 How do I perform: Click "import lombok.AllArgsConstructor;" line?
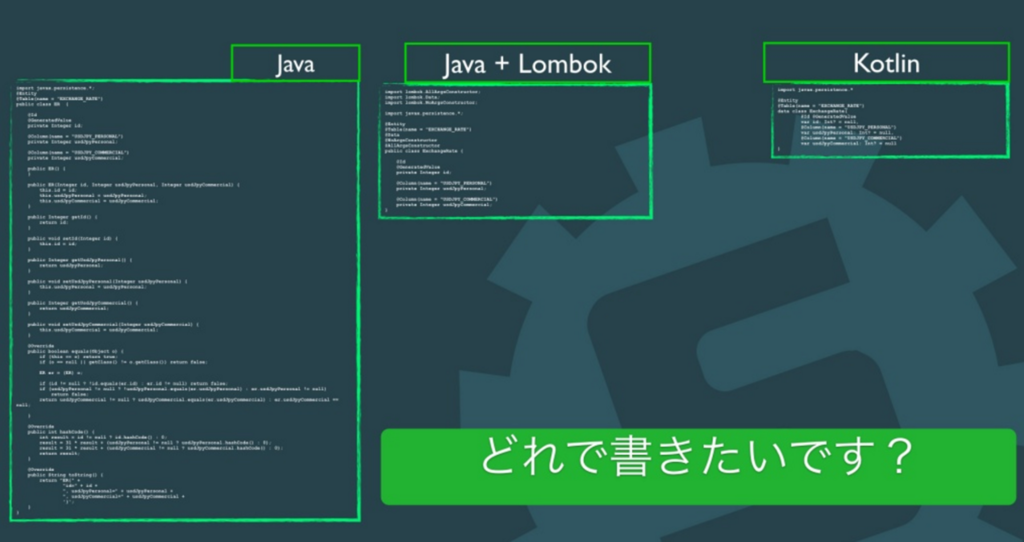(432, 92)
